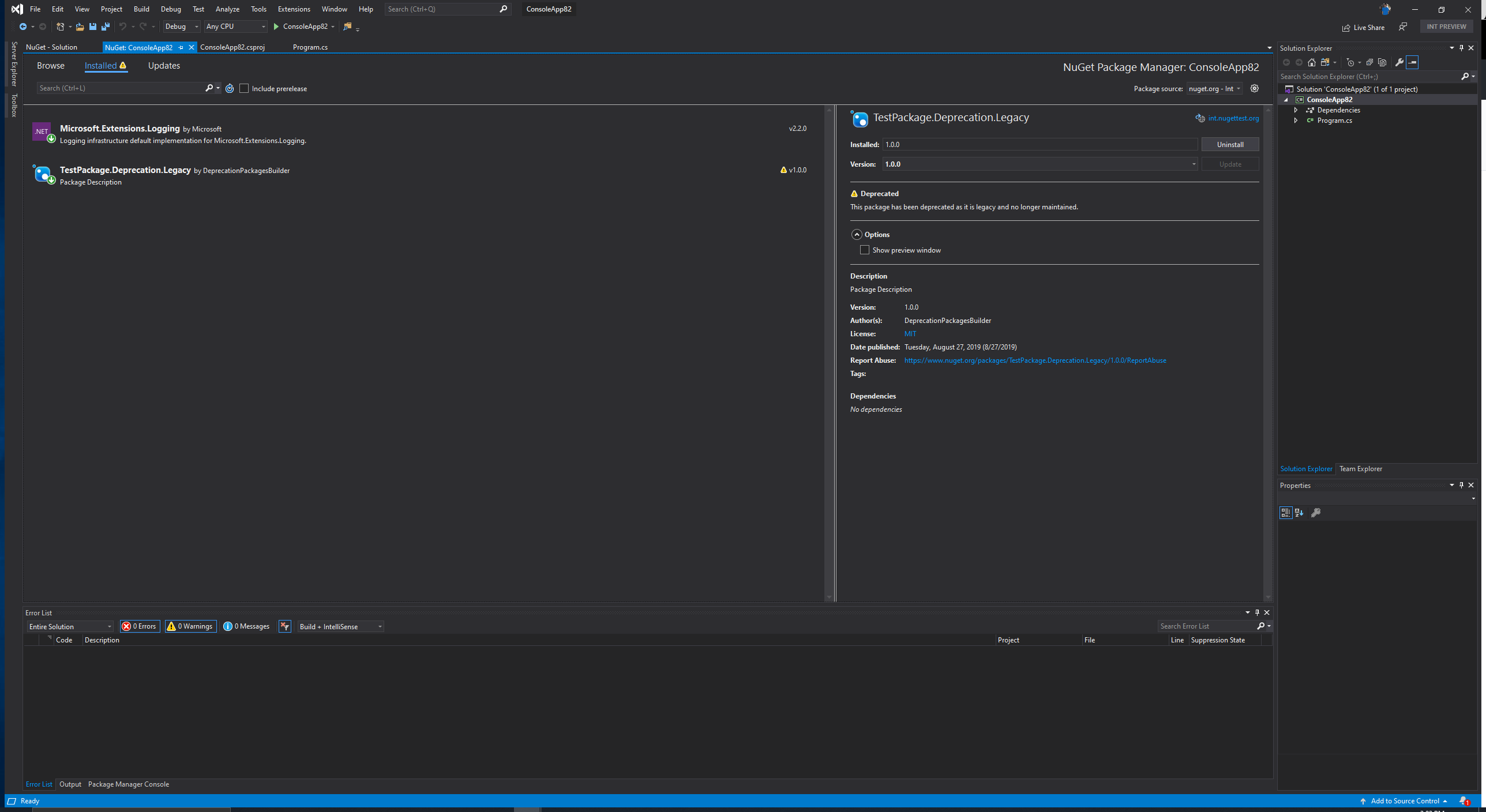Open the Version dropdown for TestPackage
Screen dimensions: 1486x812
click(x=1193, y=164)
